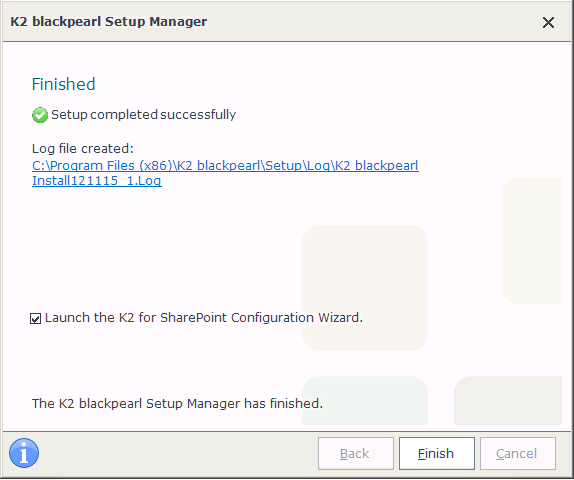Click the 'Finished' heading

pyautogui.click(x=64, y=84)
